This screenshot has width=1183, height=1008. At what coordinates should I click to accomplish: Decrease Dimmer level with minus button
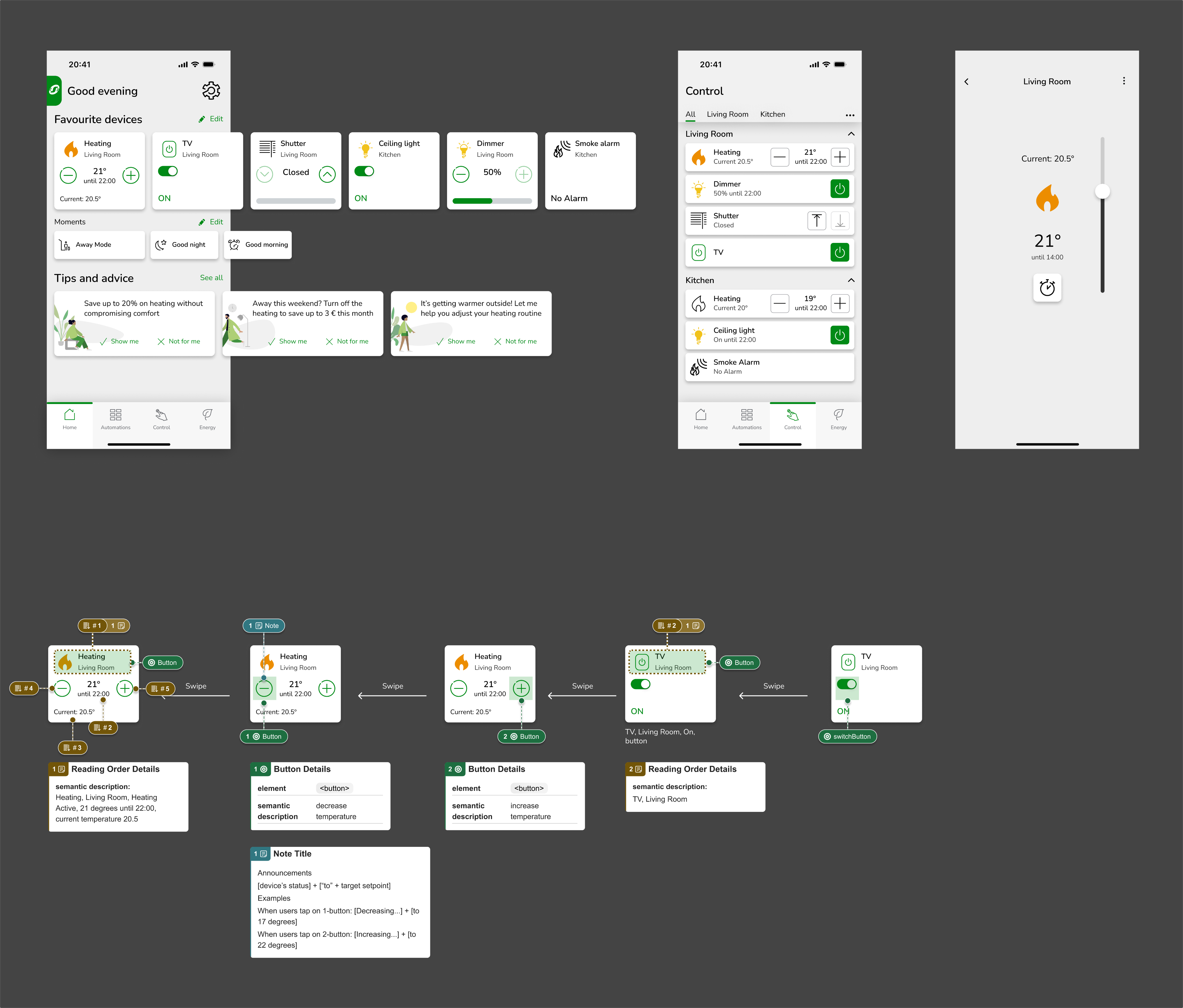(461, 174)
